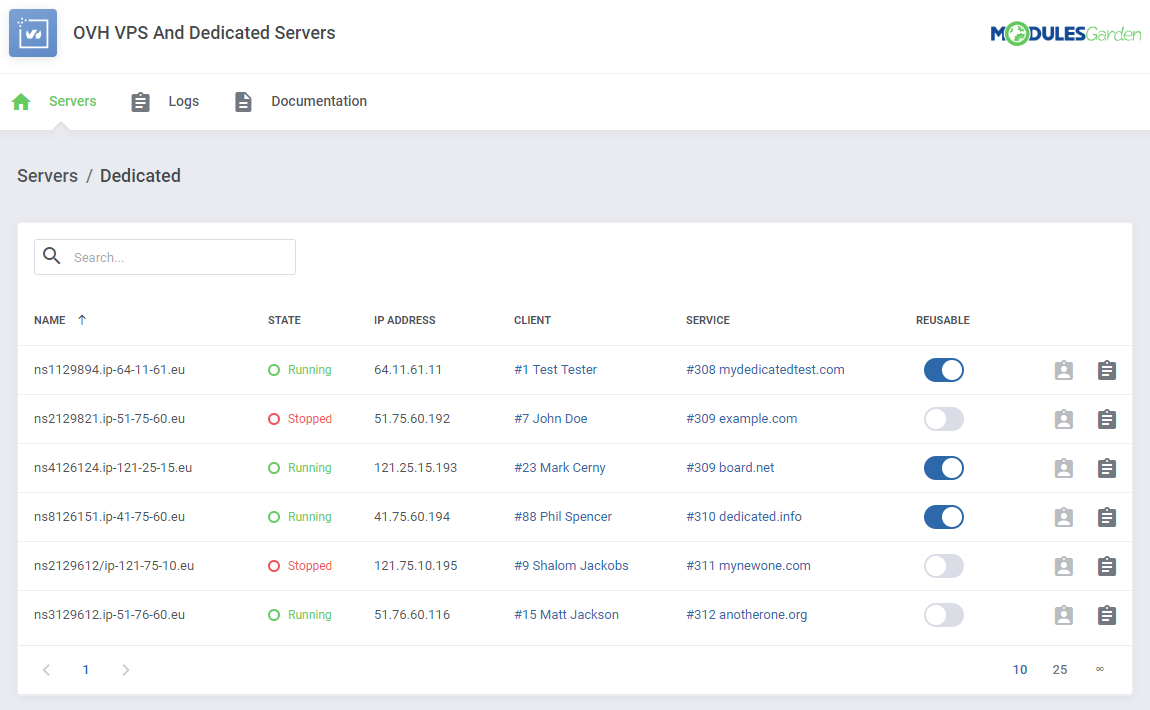The width and height of the screenshot is (1150, 710).
Task: Switch to the Servers tab
Action: tap(72, 101)
